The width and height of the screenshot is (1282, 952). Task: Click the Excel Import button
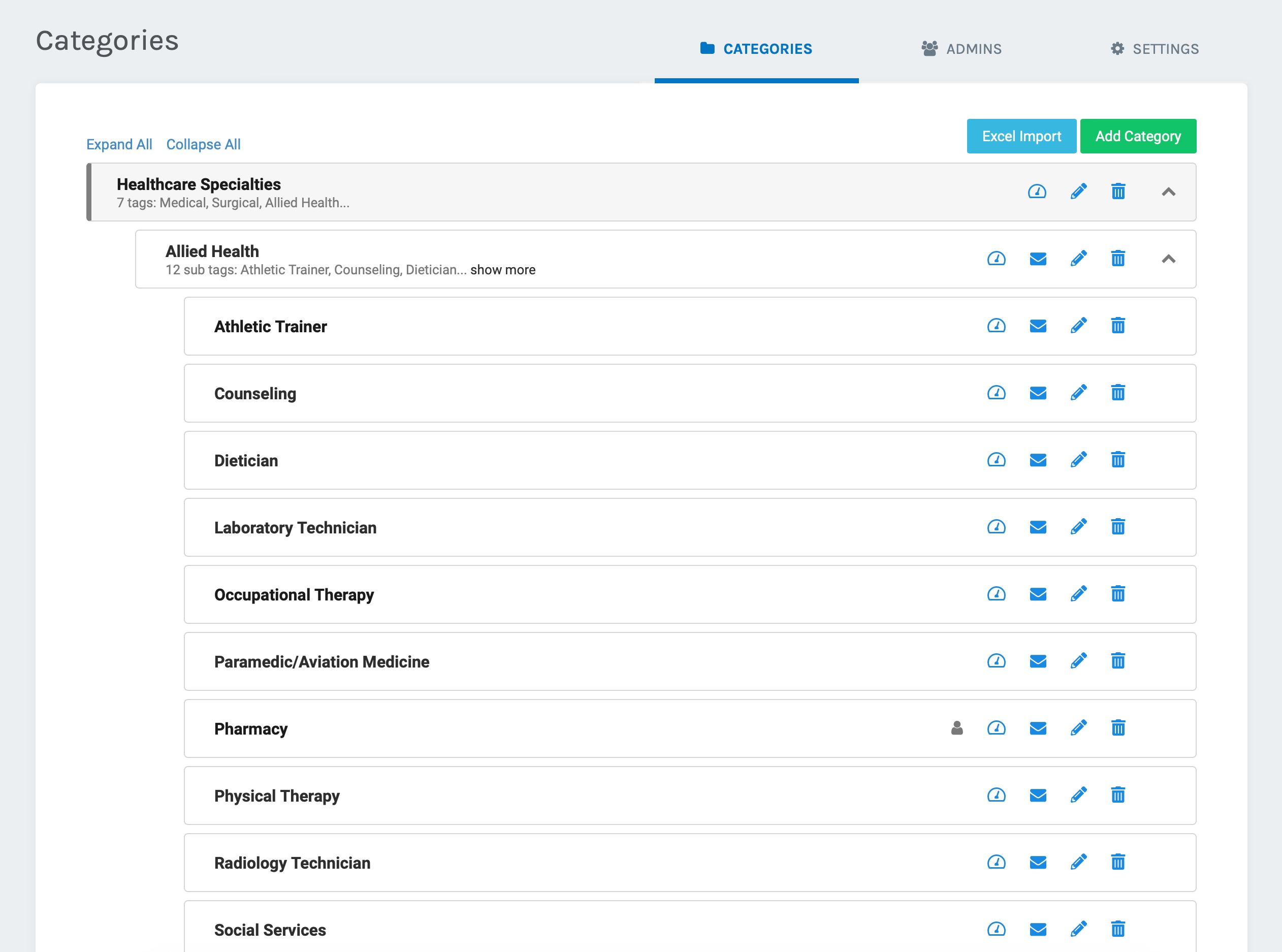point(1021,136)
